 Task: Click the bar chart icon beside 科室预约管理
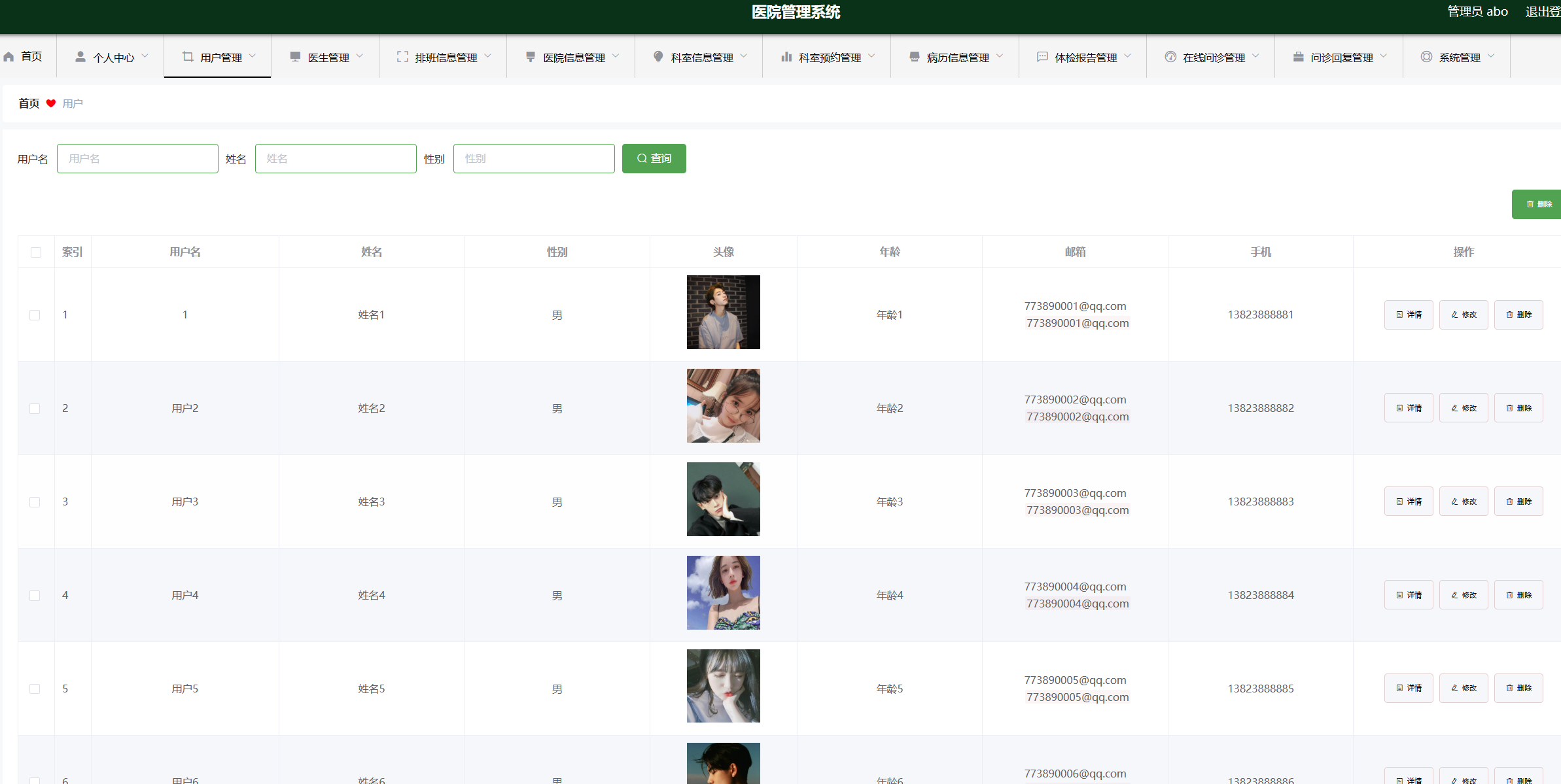coord(786,57)
